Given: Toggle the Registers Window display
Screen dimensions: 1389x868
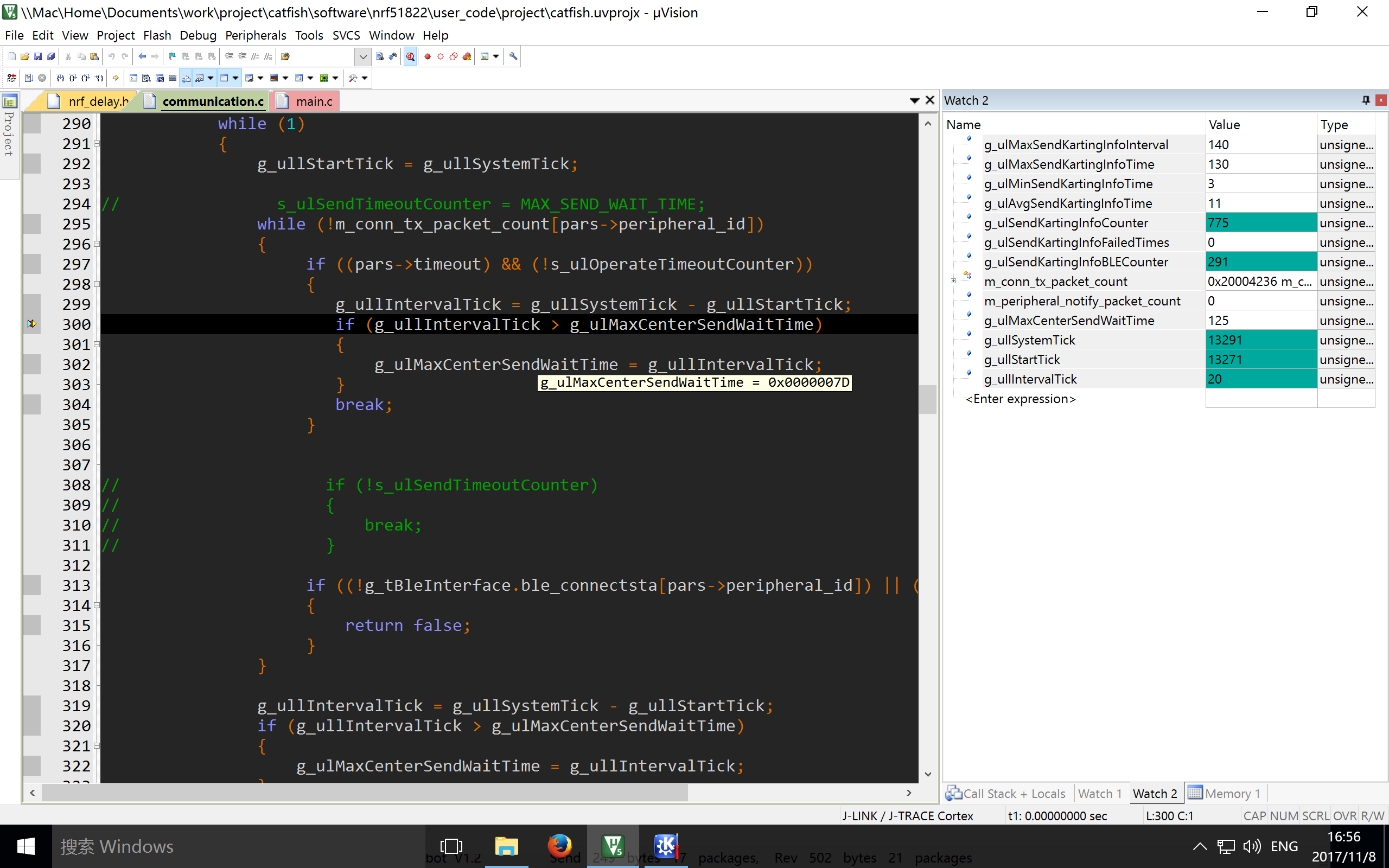Looking at the screenshot, I should coord(173,78).
